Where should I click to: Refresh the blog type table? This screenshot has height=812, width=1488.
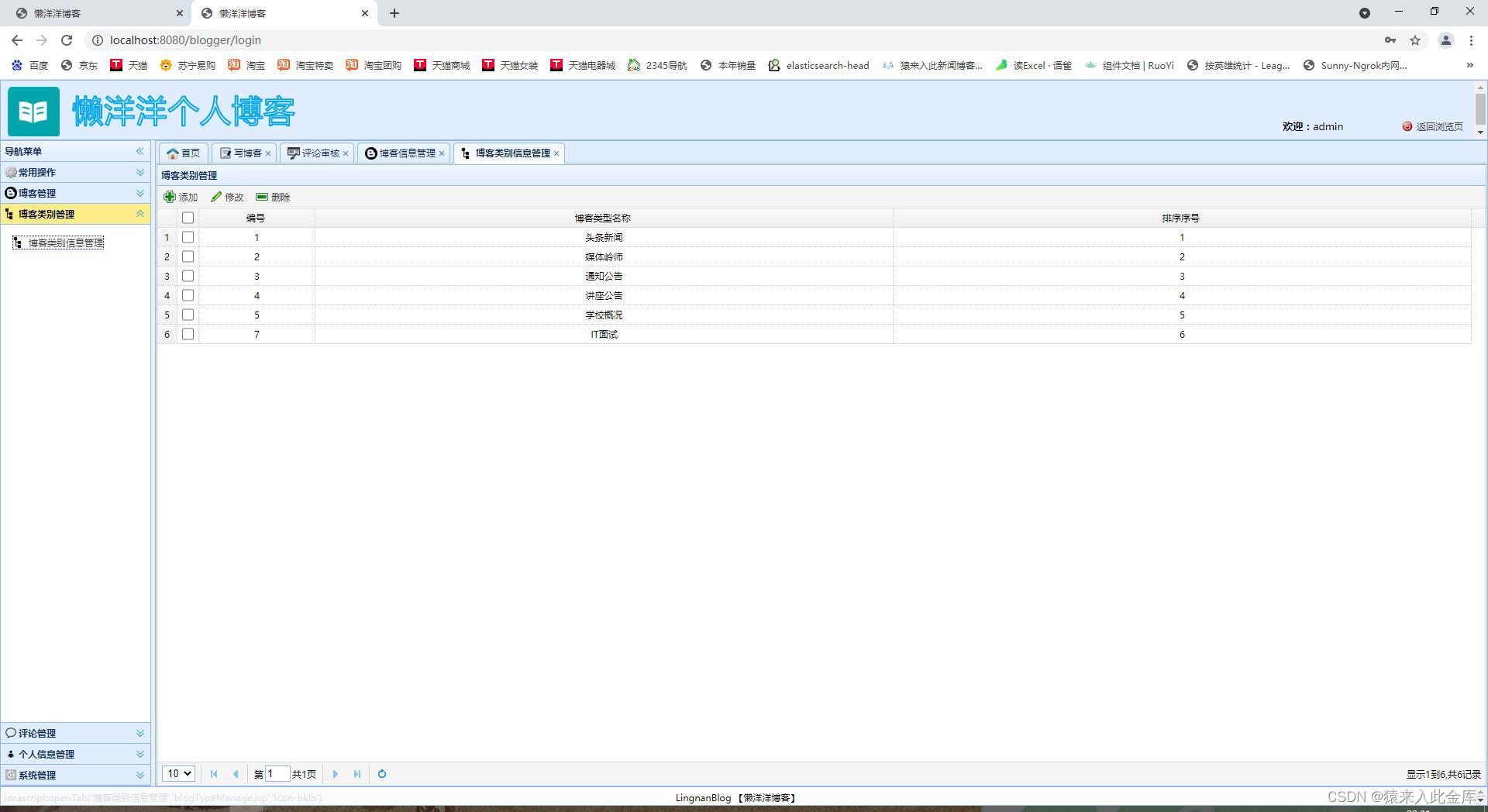tap(382, 774)
